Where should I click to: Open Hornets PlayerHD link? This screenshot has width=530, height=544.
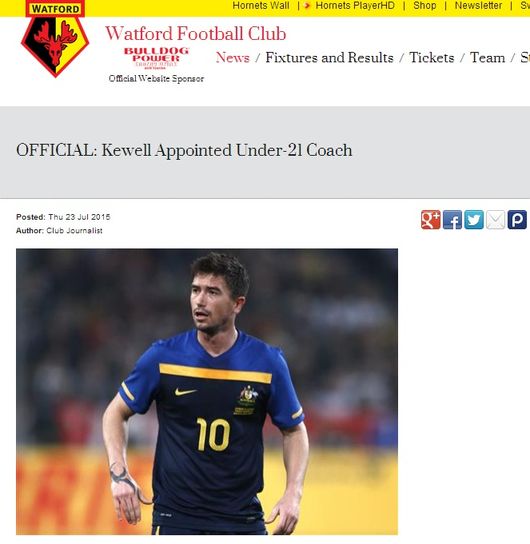pos(355,6)
